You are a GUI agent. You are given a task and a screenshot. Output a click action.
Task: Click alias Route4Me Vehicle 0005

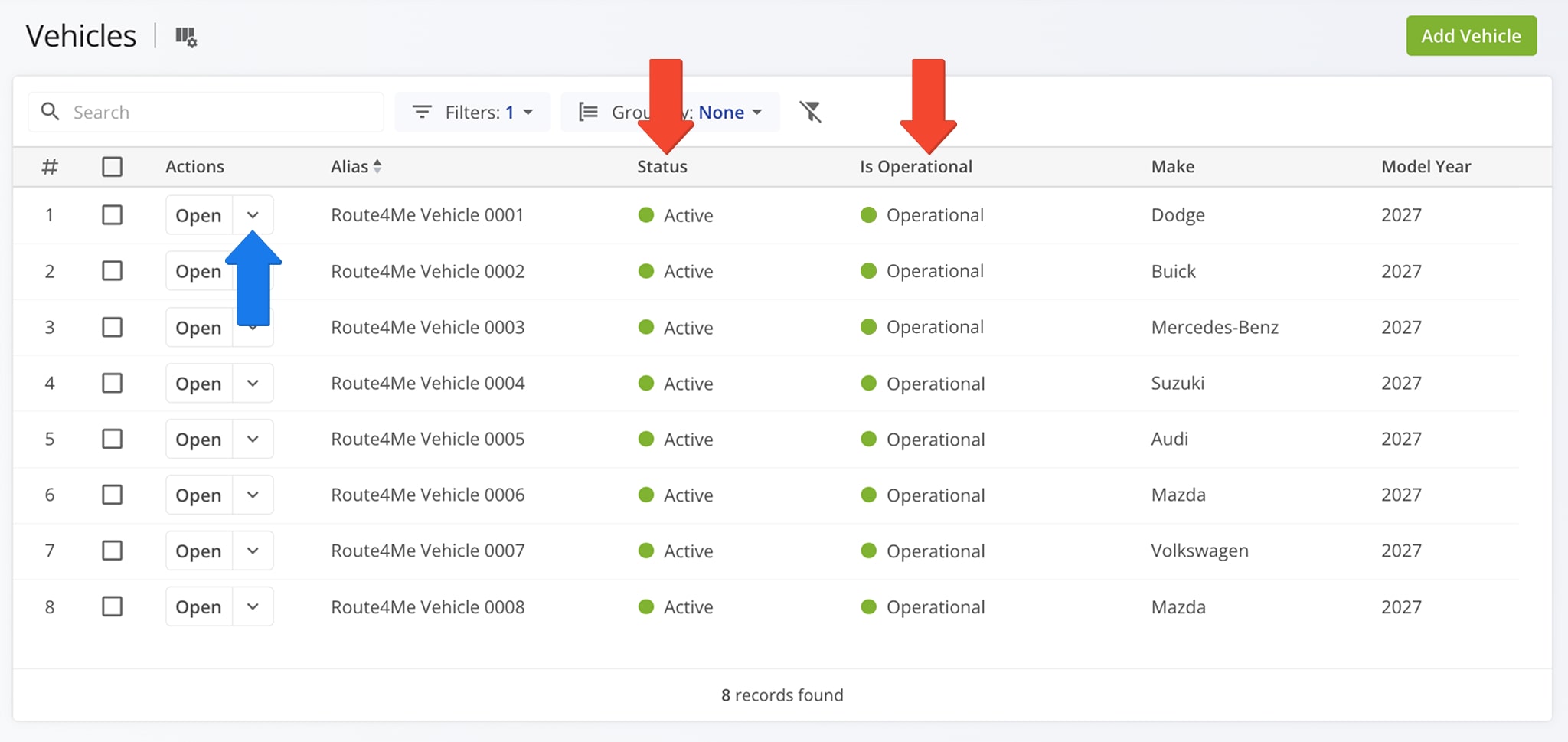428,439
